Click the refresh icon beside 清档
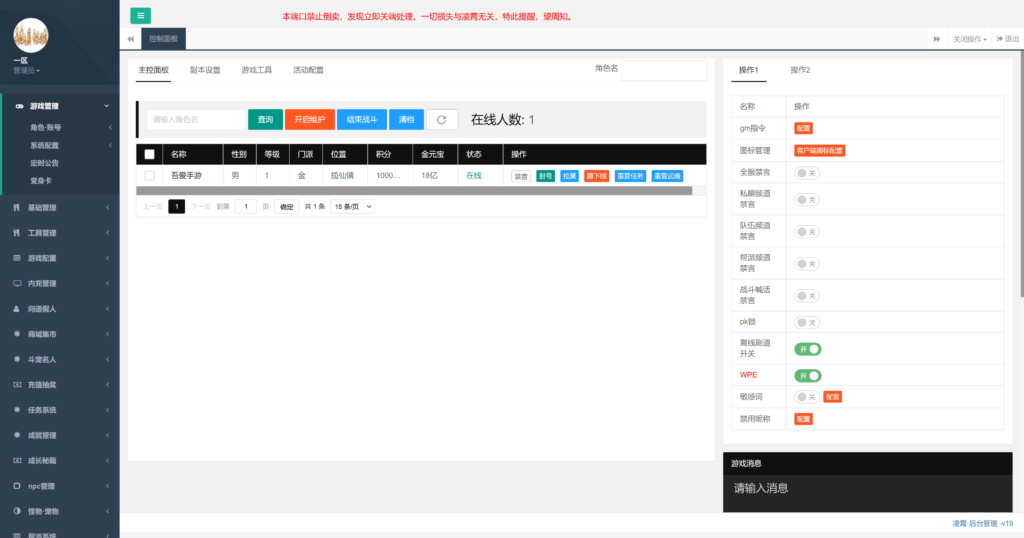Viewport: 1024px width, 538px height. 441,119
